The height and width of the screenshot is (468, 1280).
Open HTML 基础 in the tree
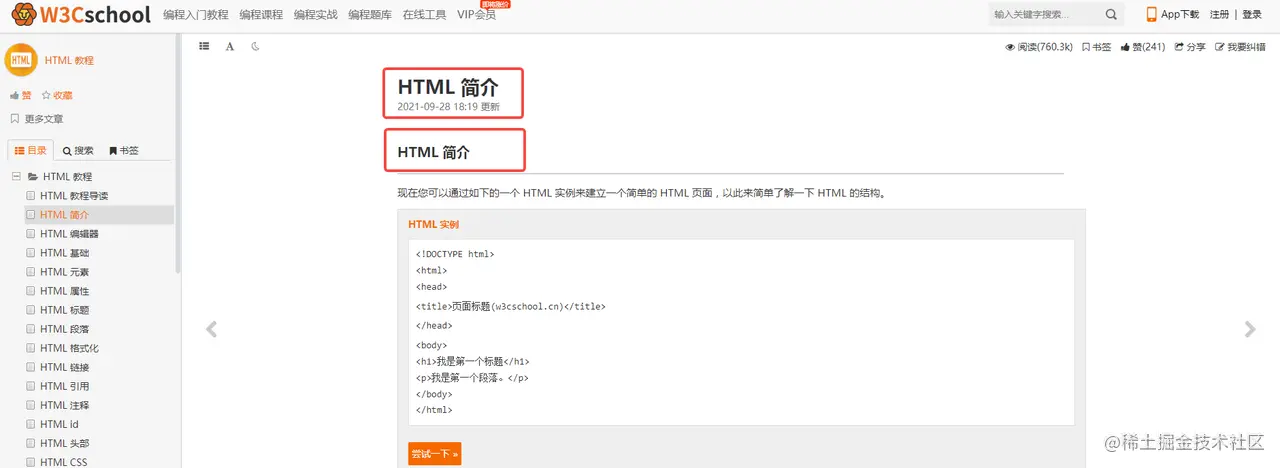(x=64, y=253)
